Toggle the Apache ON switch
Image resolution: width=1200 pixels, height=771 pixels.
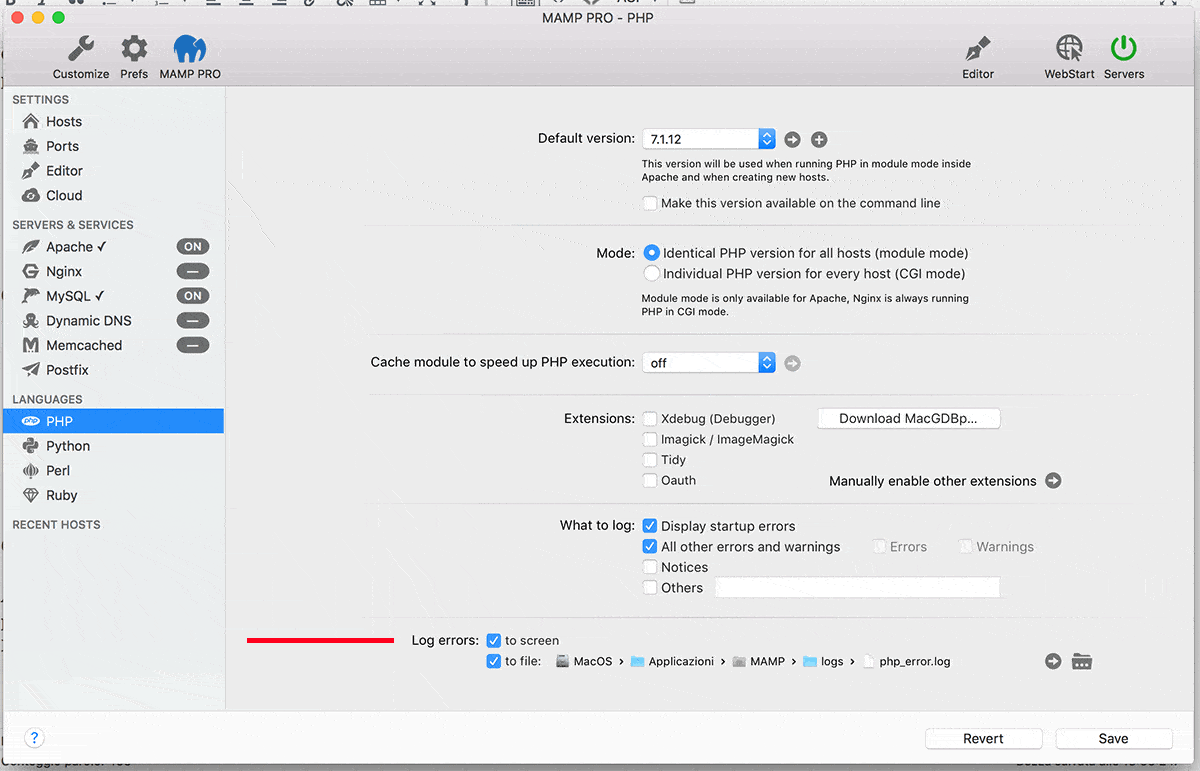click(193, 246)
